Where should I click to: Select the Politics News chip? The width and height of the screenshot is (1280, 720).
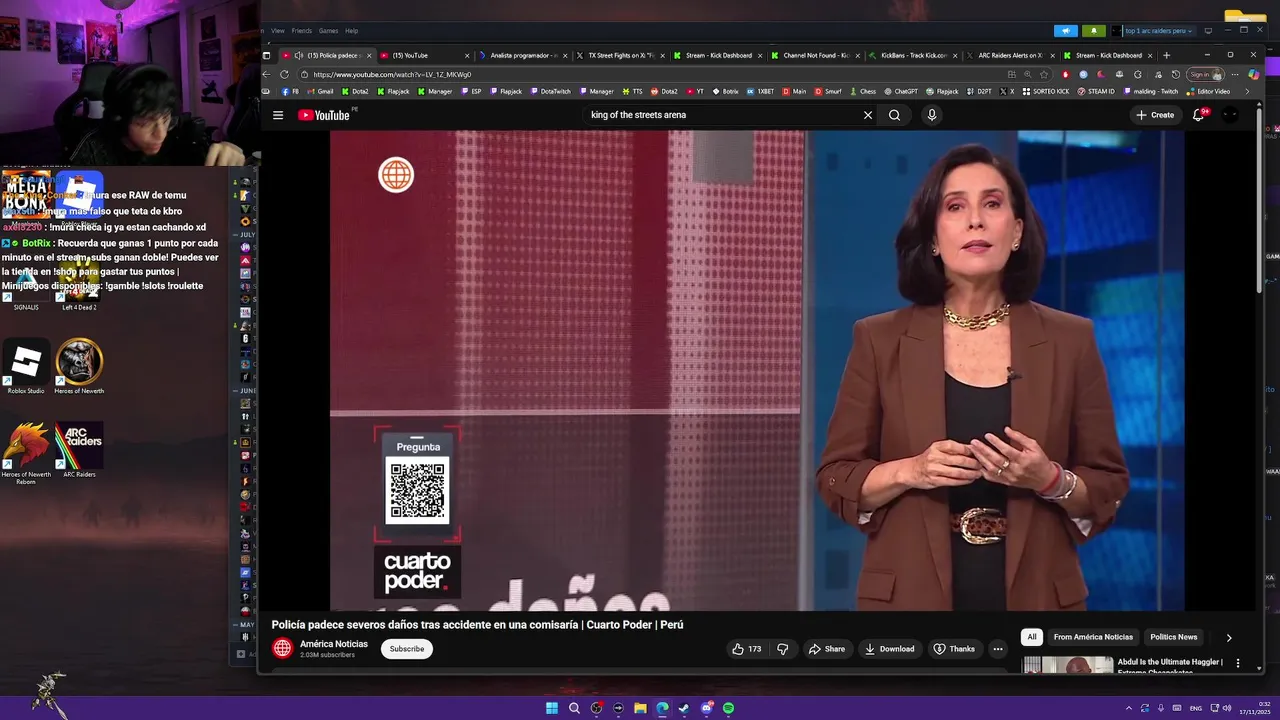click(x=1173, y=637)
